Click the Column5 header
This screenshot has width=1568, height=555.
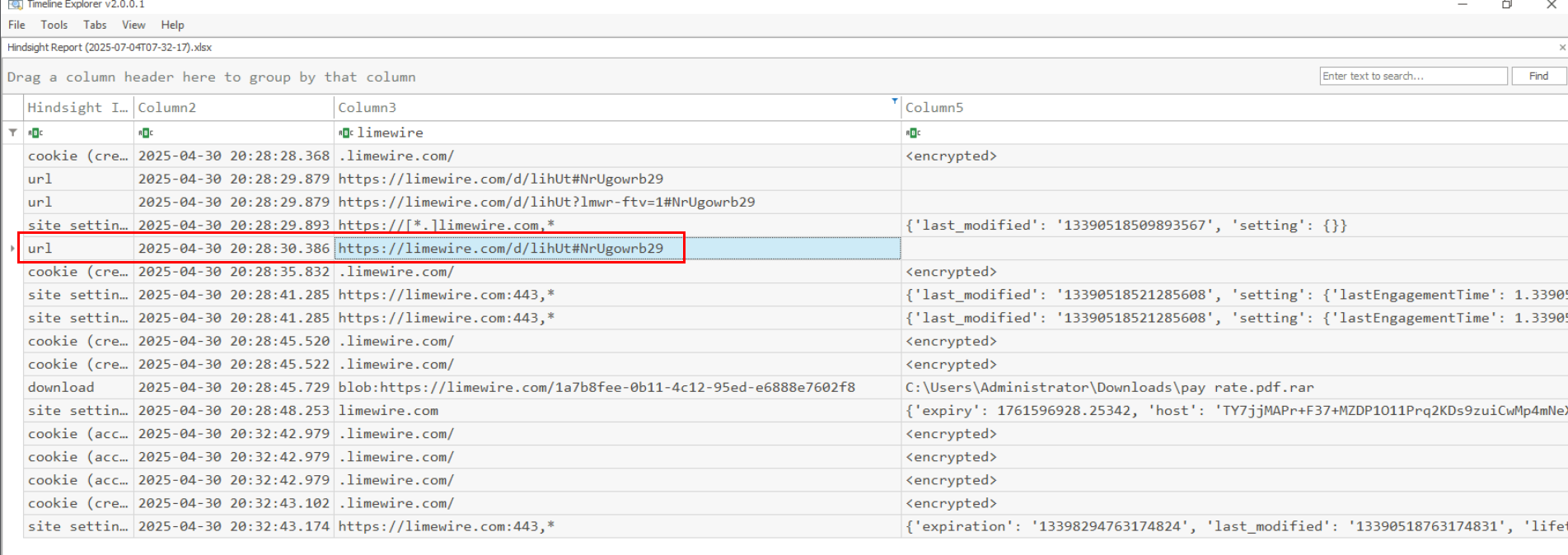pyautogui.click(x=934, y=108)
